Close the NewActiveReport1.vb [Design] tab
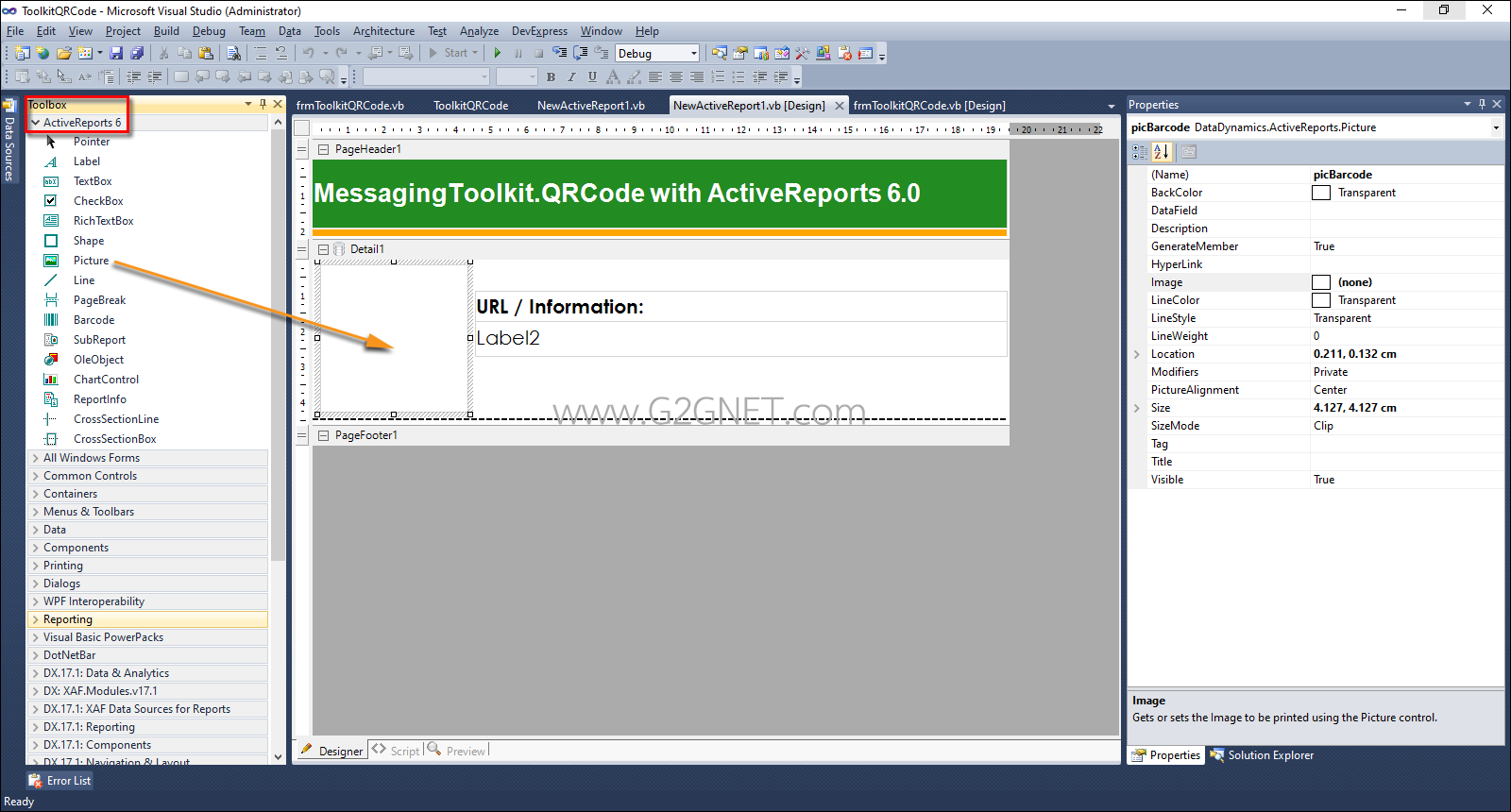This screenshot has height=812, width=1511. pyautogui.click(x=840, y=106)
